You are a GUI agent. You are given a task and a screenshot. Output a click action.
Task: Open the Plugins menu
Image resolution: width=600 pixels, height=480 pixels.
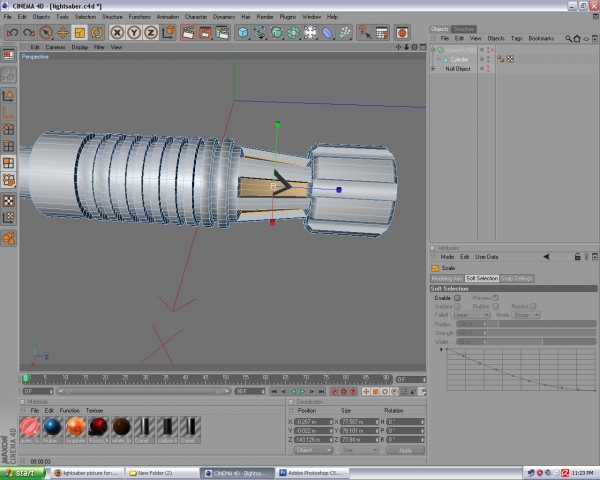288,17
